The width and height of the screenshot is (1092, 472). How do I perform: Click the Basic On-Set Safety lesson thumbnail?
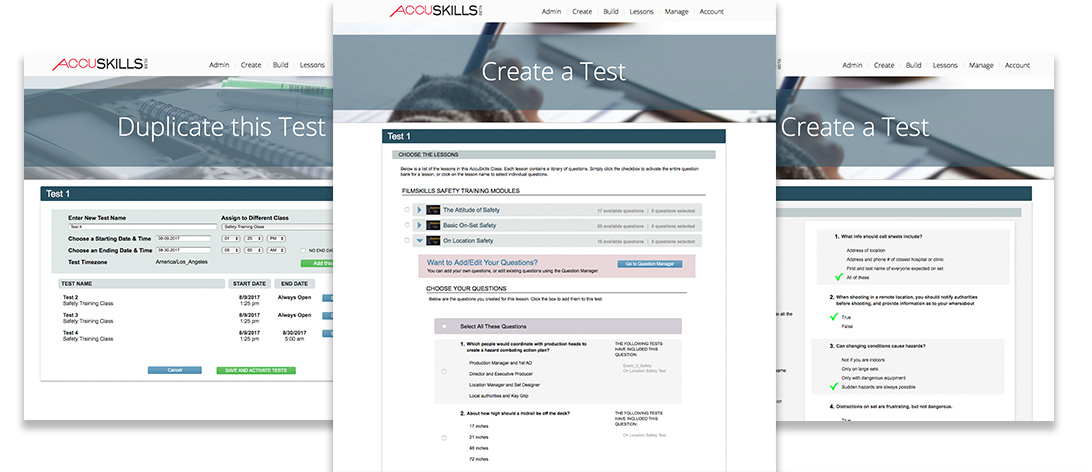coord(433,225)
